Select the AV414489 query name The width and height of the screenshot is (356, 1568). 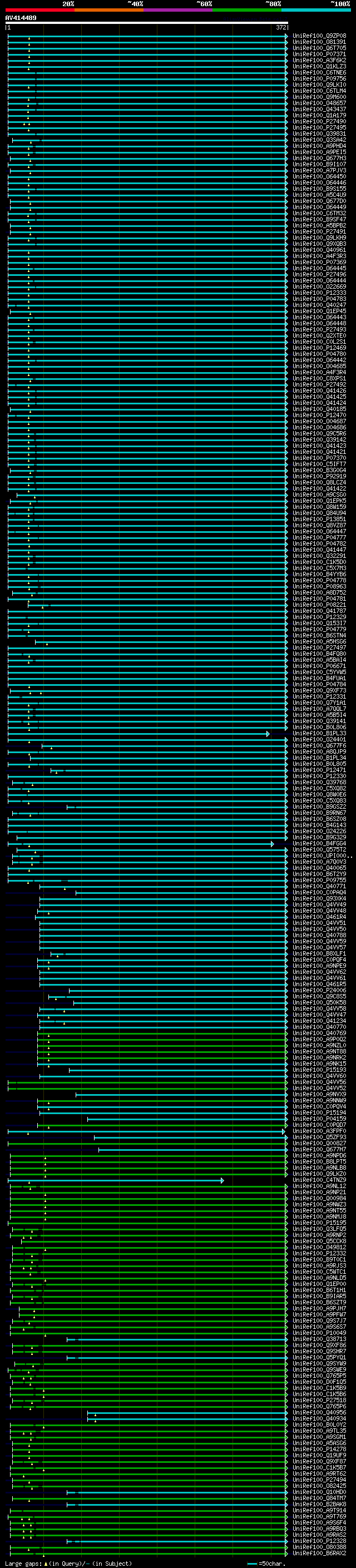click(x=21, y=18)
